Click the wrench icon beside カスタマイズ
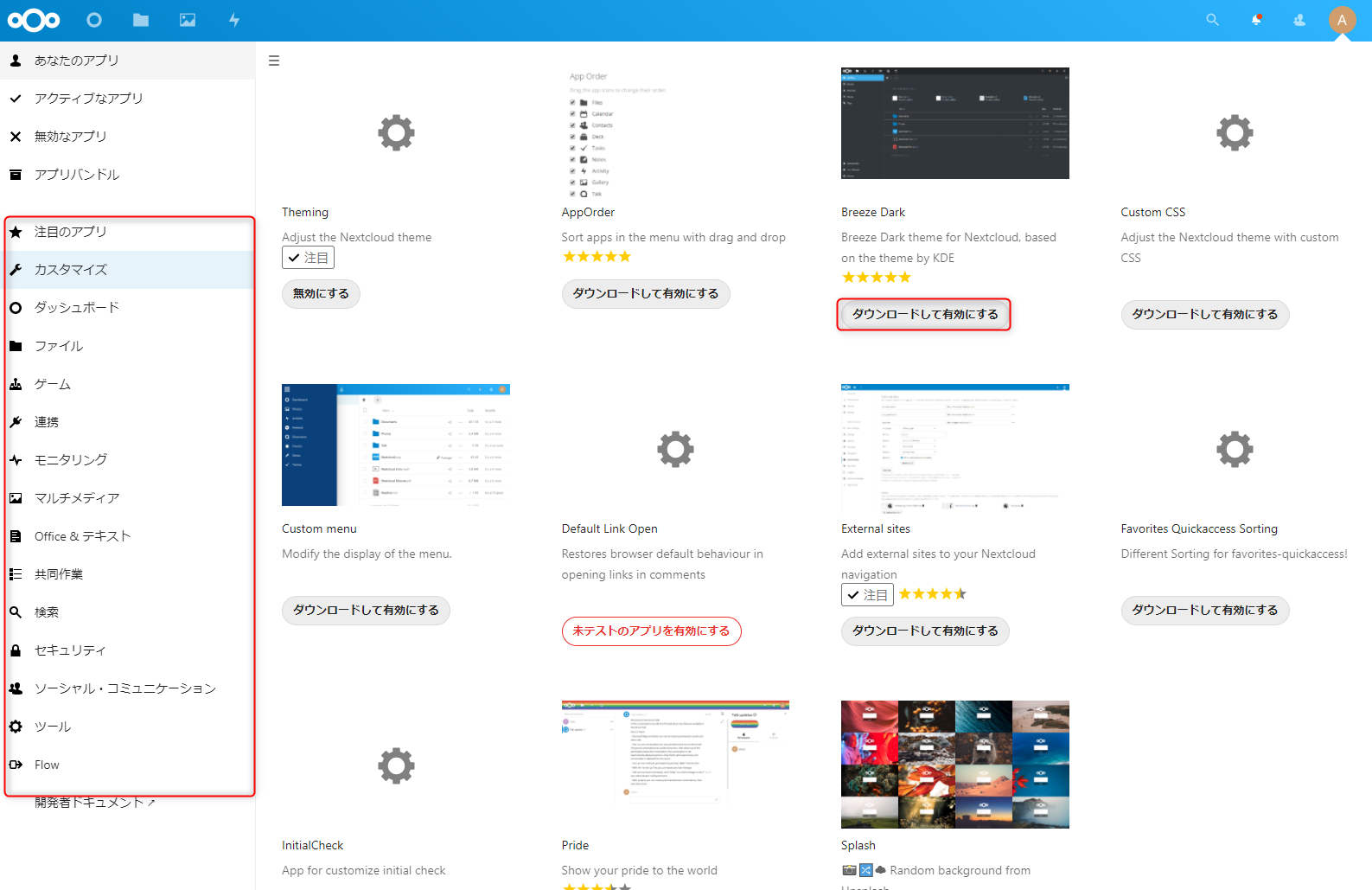This screenshot has height=890, width=1372. click(x=16, y=270)
